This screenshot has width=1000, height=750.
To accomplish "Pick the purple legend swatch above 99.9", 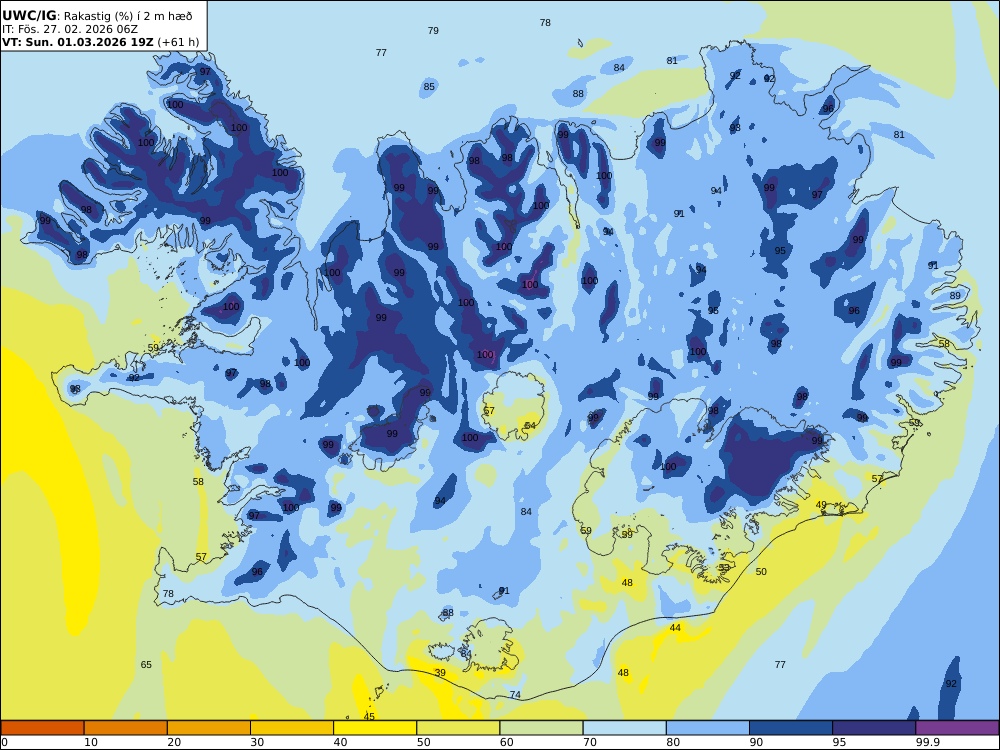I will click(x=957, y=728).
